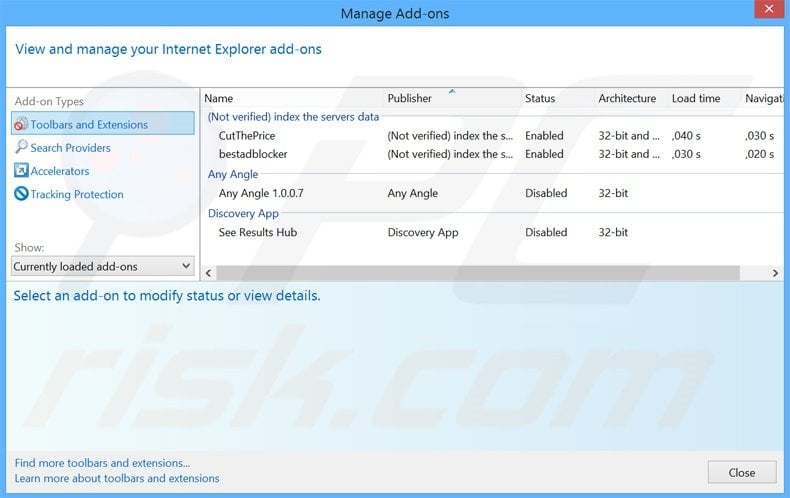Screen dimensions: 790x498
Task: Select Toolbars and Extensions add-on type
Action: pos(103,123)
